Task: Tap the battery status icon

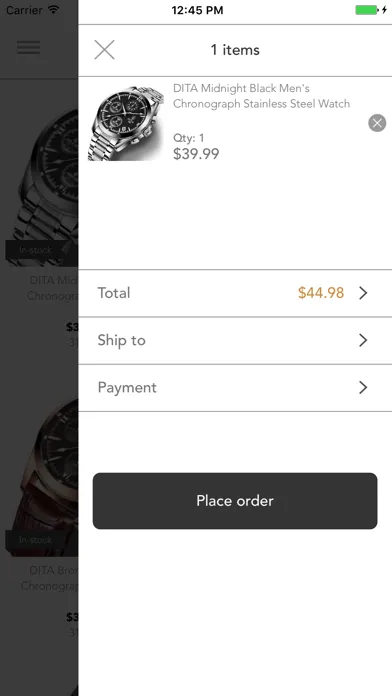Action: [367, 10]
